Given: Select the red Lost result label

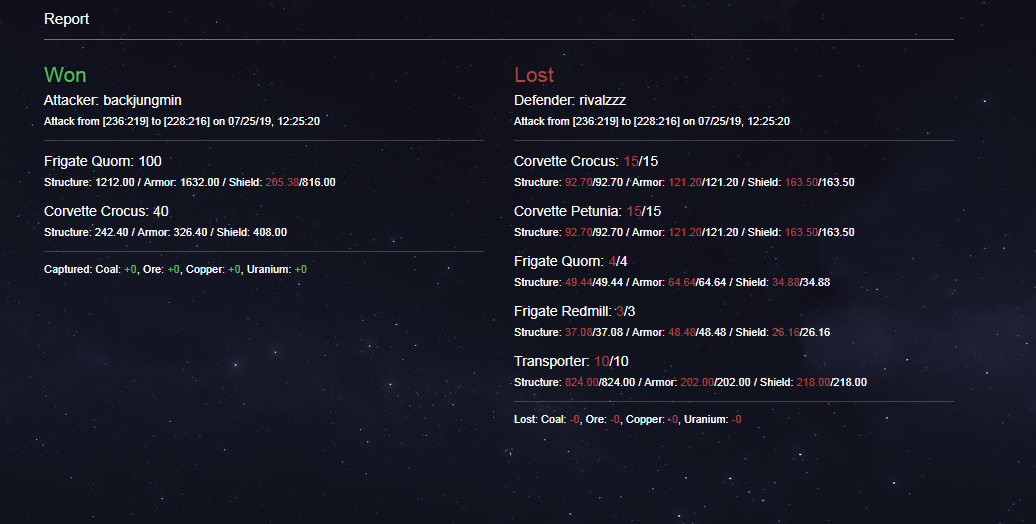Looking at the screenshot, I should point(534,75).
